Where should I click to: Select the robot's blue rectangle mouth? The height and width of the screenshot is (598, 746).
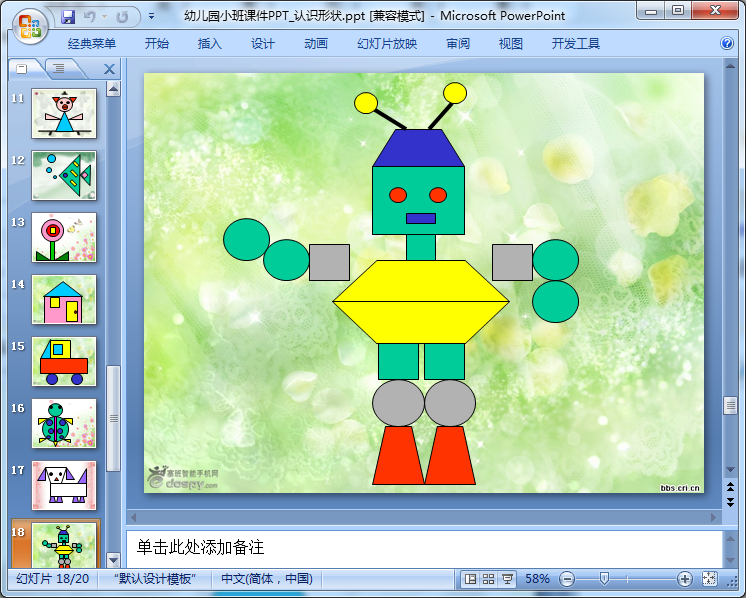421,218
